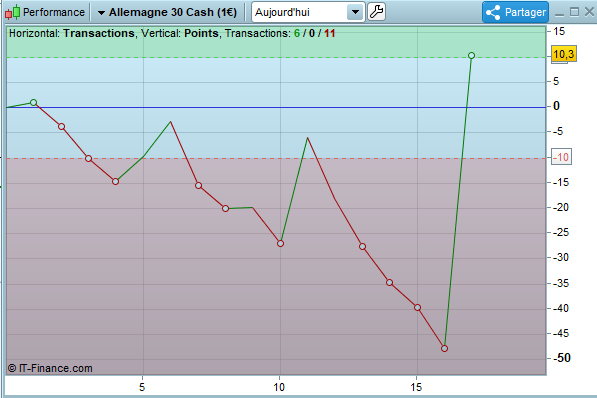Click the 15 label on horizontal axis
The image size is (597, 398).
point(416,387)
